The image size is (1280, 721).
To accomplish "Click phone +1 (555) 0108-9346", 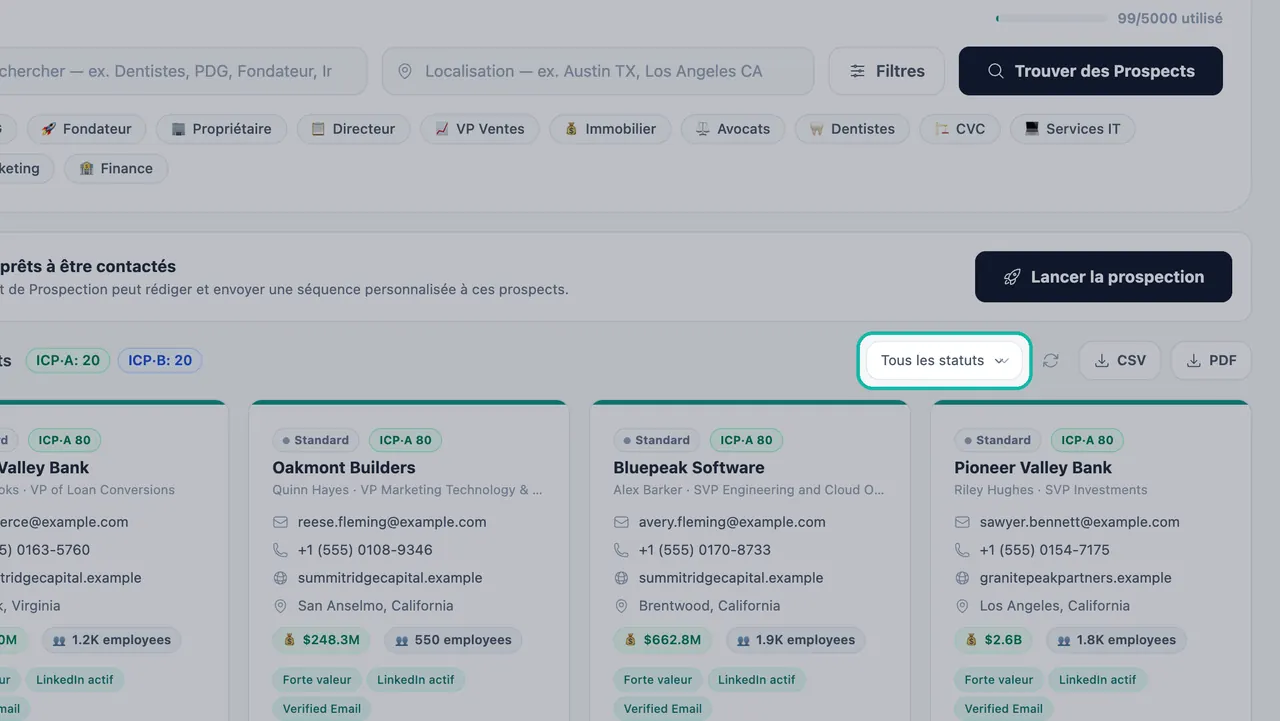I will point(365,550).
